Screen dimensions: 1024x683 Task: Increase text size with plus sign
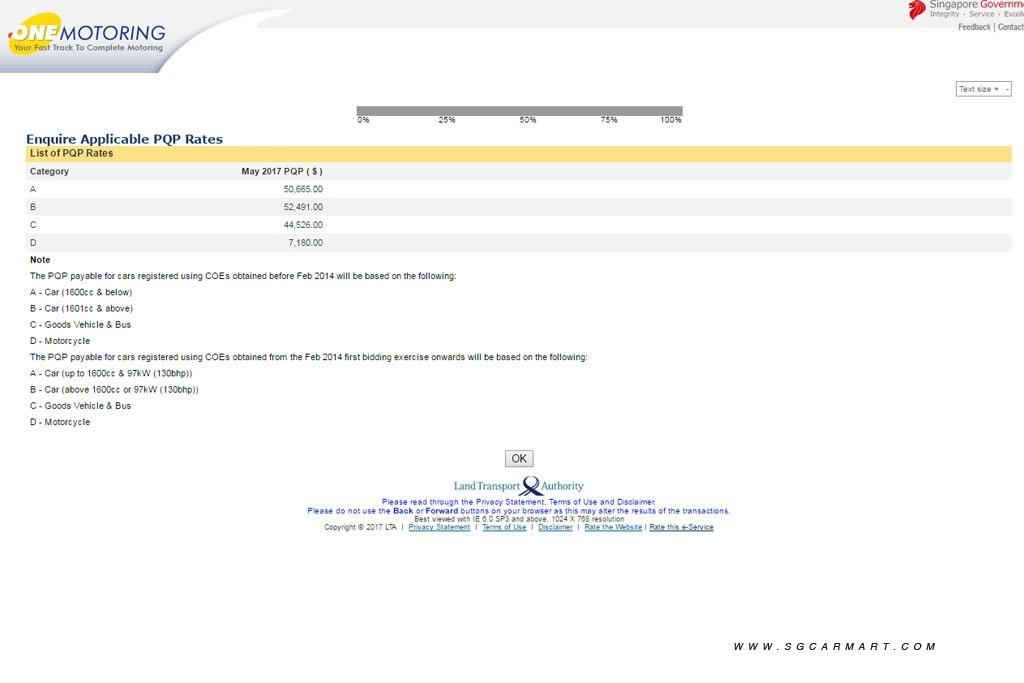coord(995,89)
